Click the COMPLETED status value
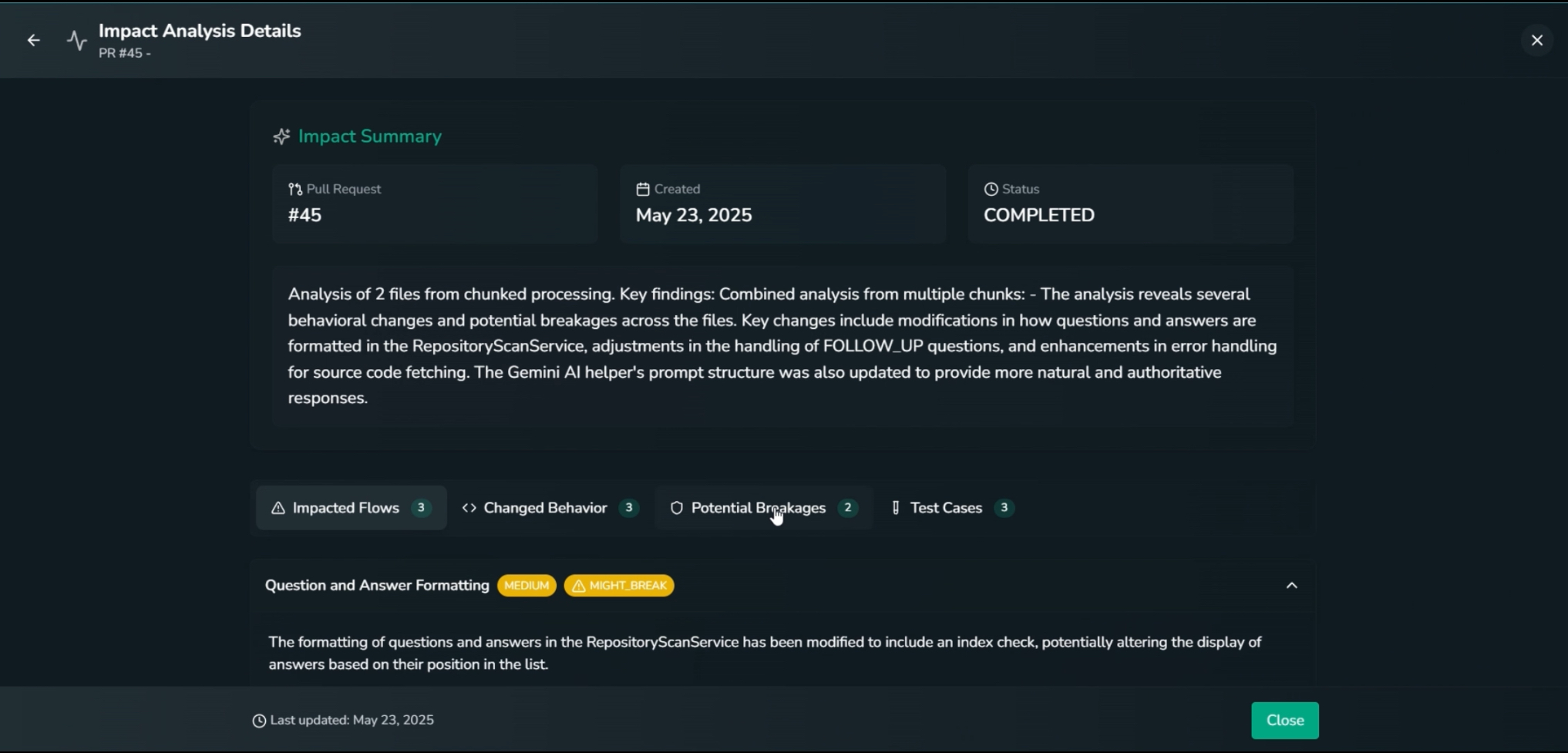1568x753 pixels. [1038, 215]
